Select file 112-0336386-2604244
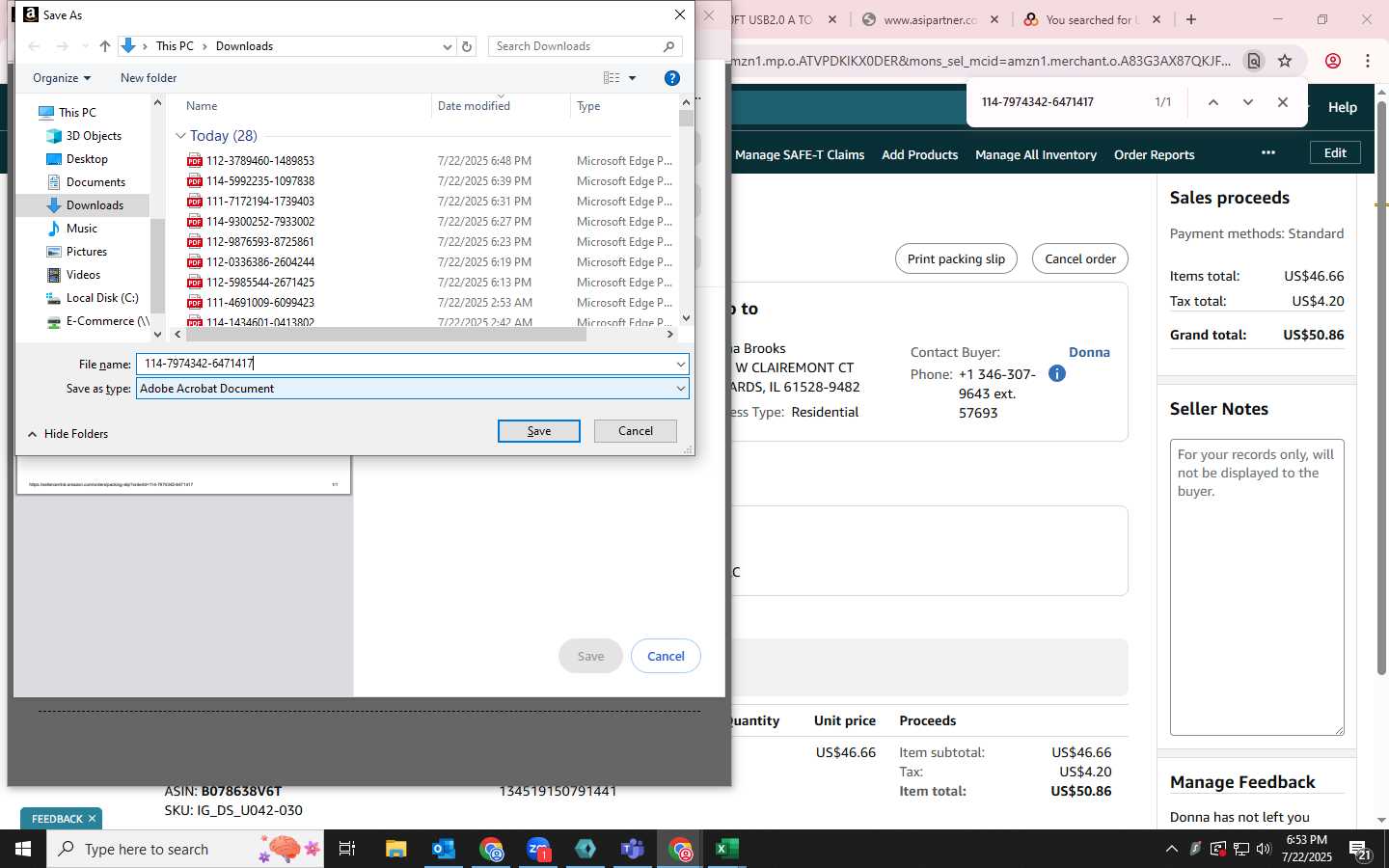Viewport: 1389px width, 868px height. [x=260, y=262]
